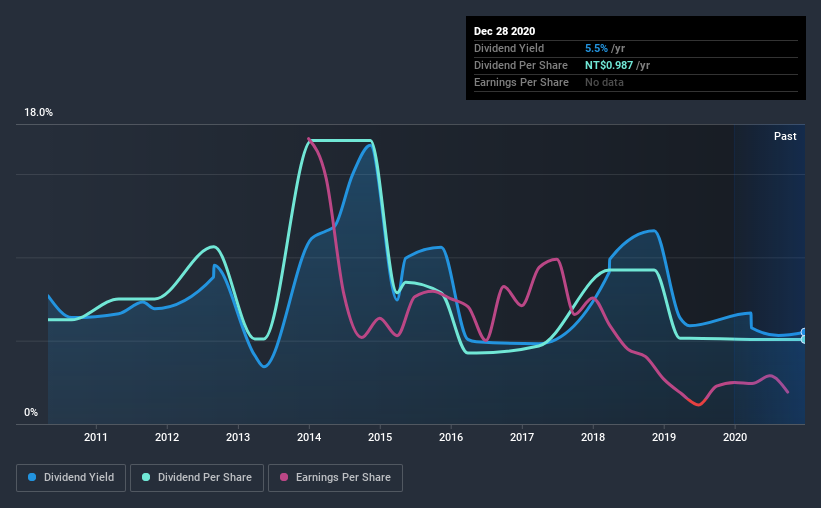Click the Dec 28 2020 tooltip date
The image size is (821, 508).
(x=504, y=31)
